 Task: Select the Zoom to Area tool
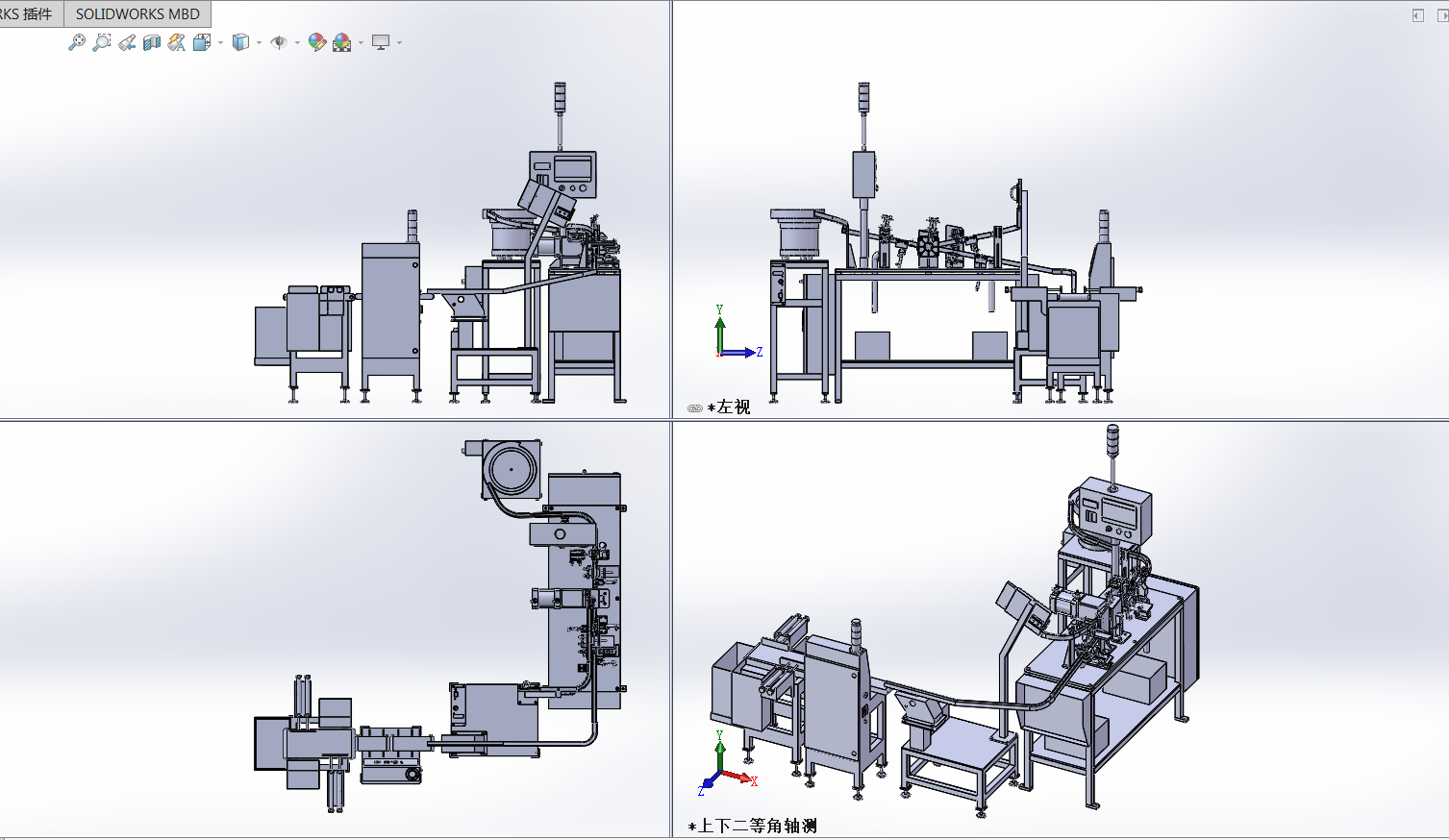(x=102, y=42)
